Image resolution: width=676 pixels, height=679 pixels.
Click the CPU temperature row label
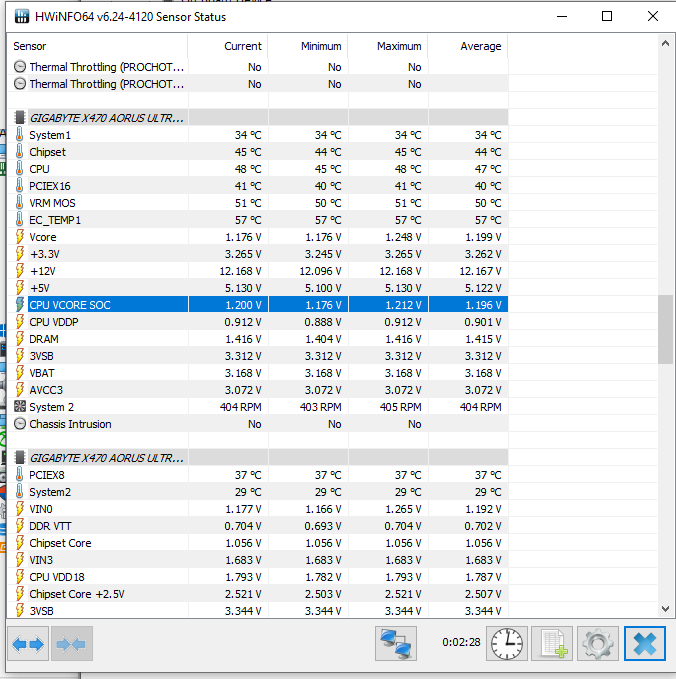point(39,169)
